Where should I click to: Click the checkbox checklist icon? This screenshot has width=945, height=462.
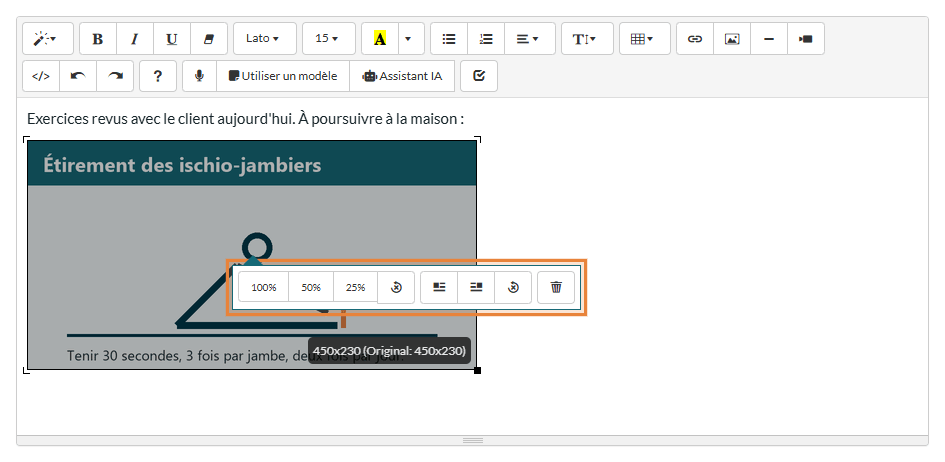point(479,76)
